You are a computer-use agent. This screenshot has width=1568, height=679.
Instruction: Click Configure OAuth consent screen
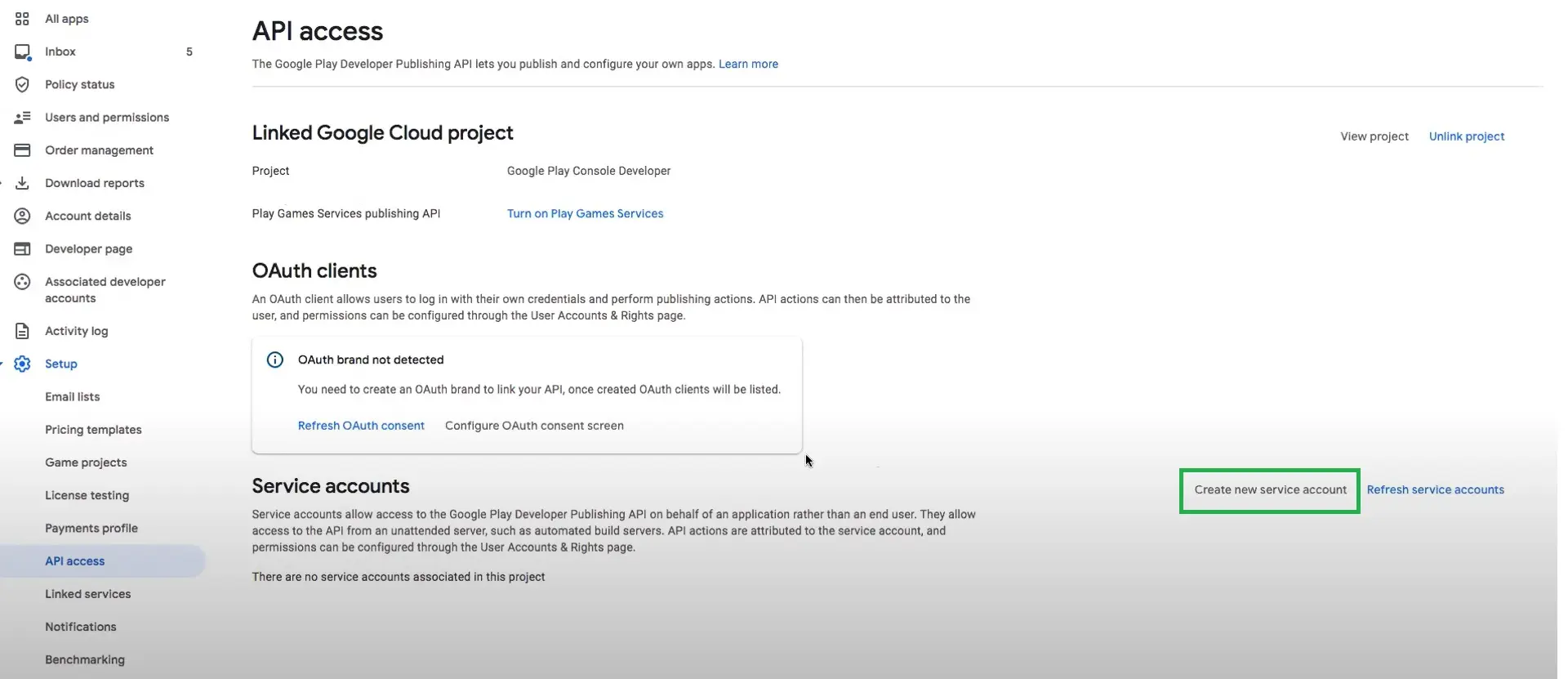click(x=534, y=426)
